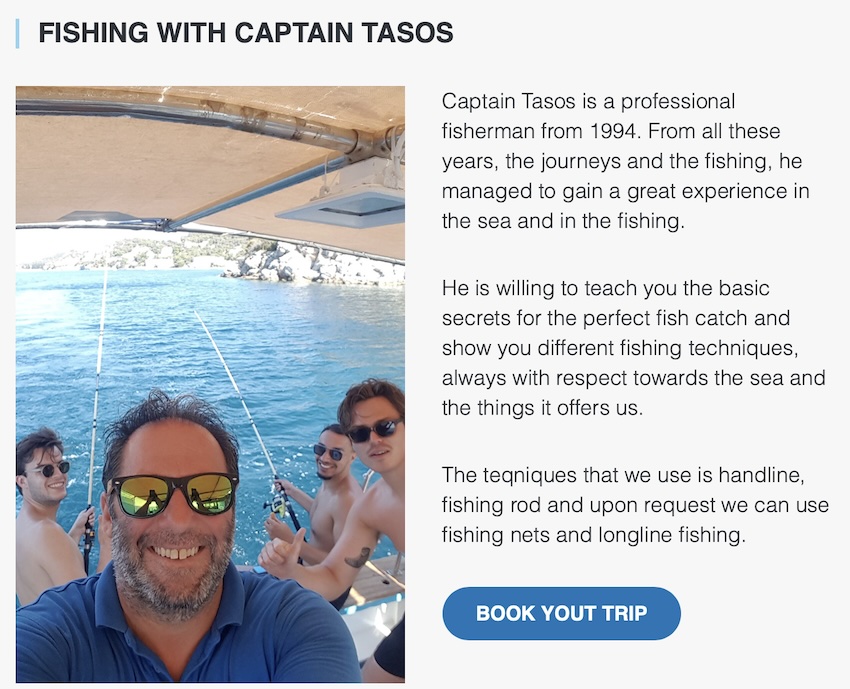850x689 pixels.
Task: Click the text 'longline fishing'
Action: pos(672,536)
